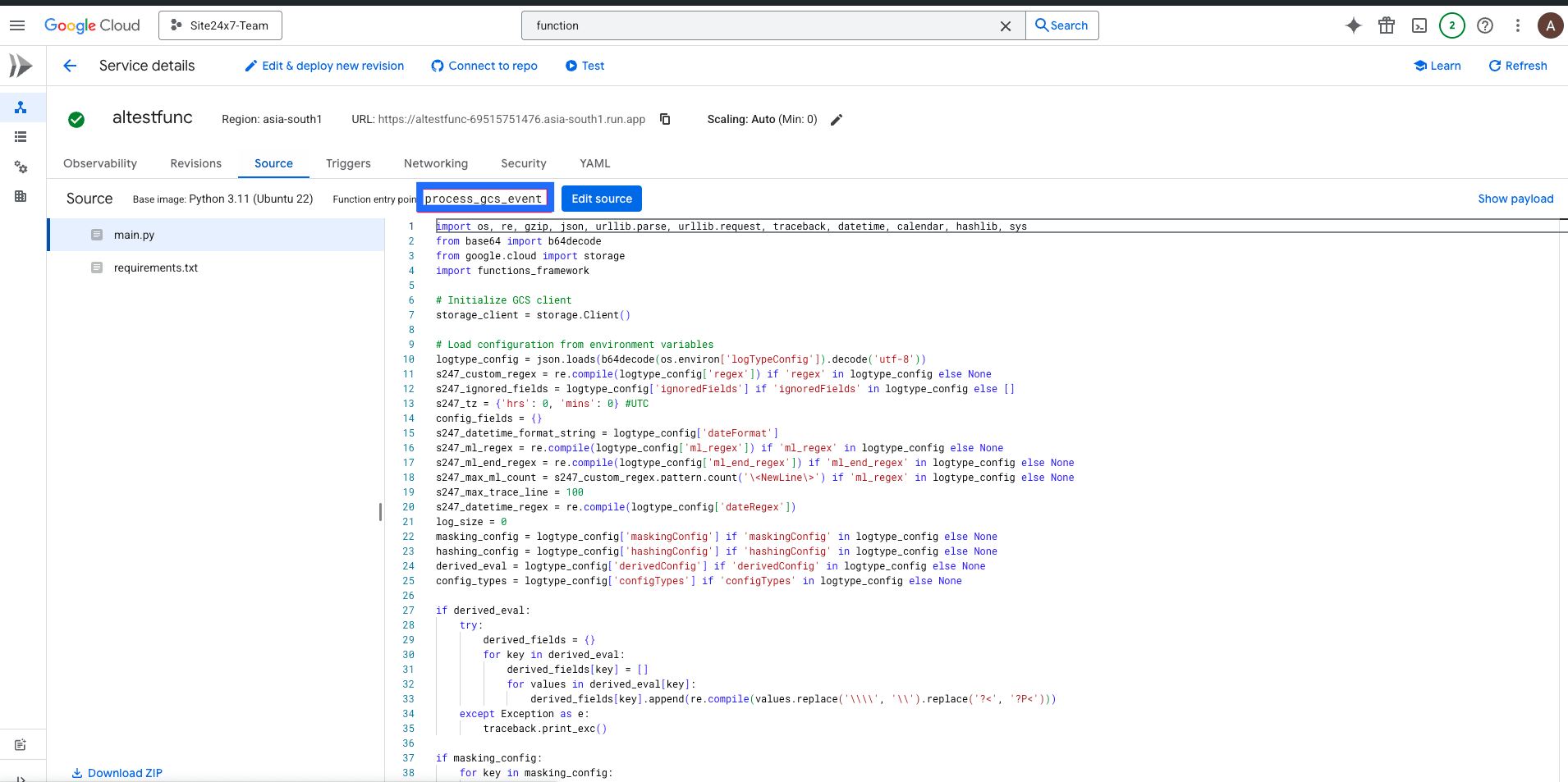Screen dimensions: 1568x782
Task: Open the free trial gift icon
Action: pyautogui.click(x=1387, y=25)
